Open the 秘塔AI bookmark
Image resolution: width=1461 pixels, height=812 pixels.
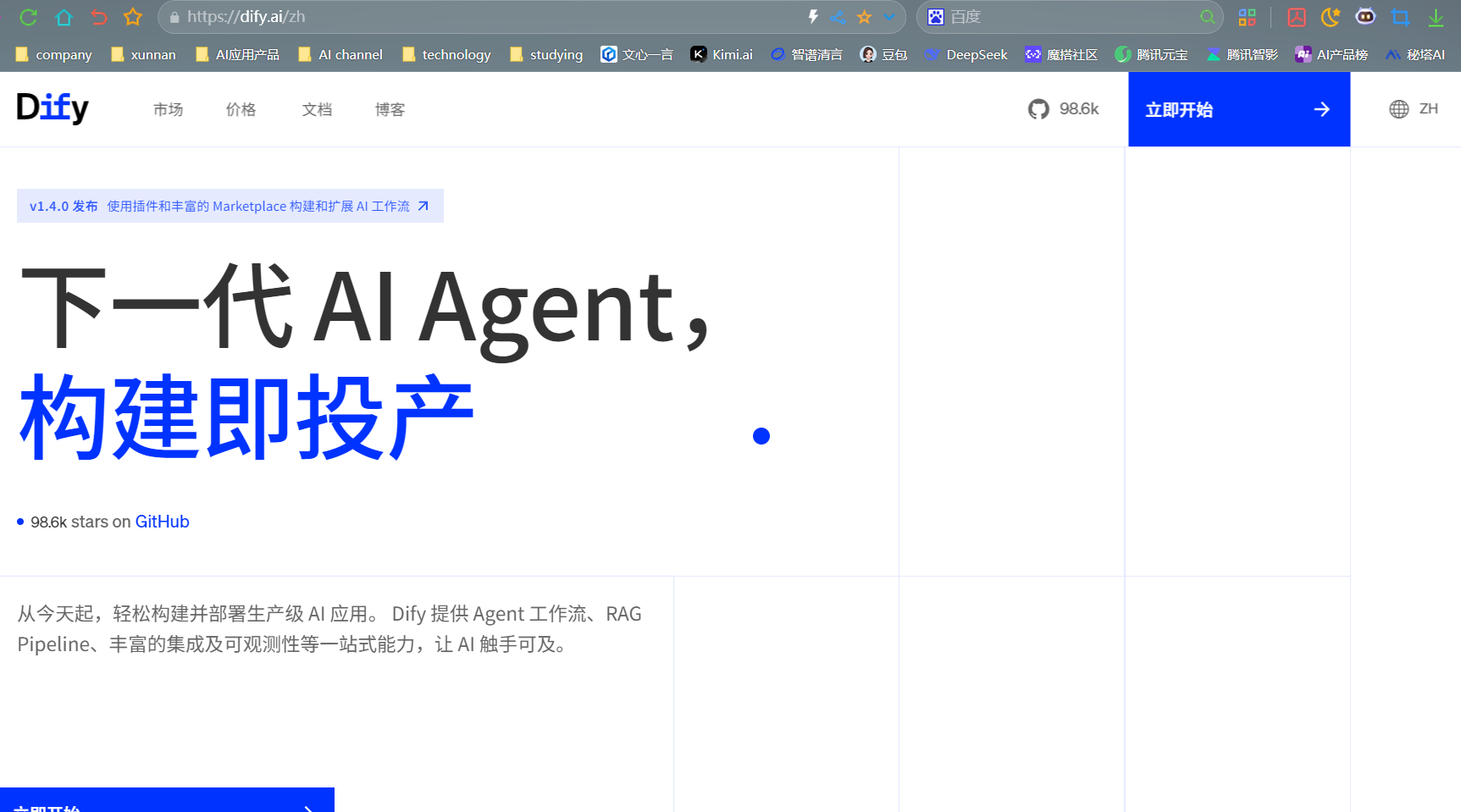1415,54
